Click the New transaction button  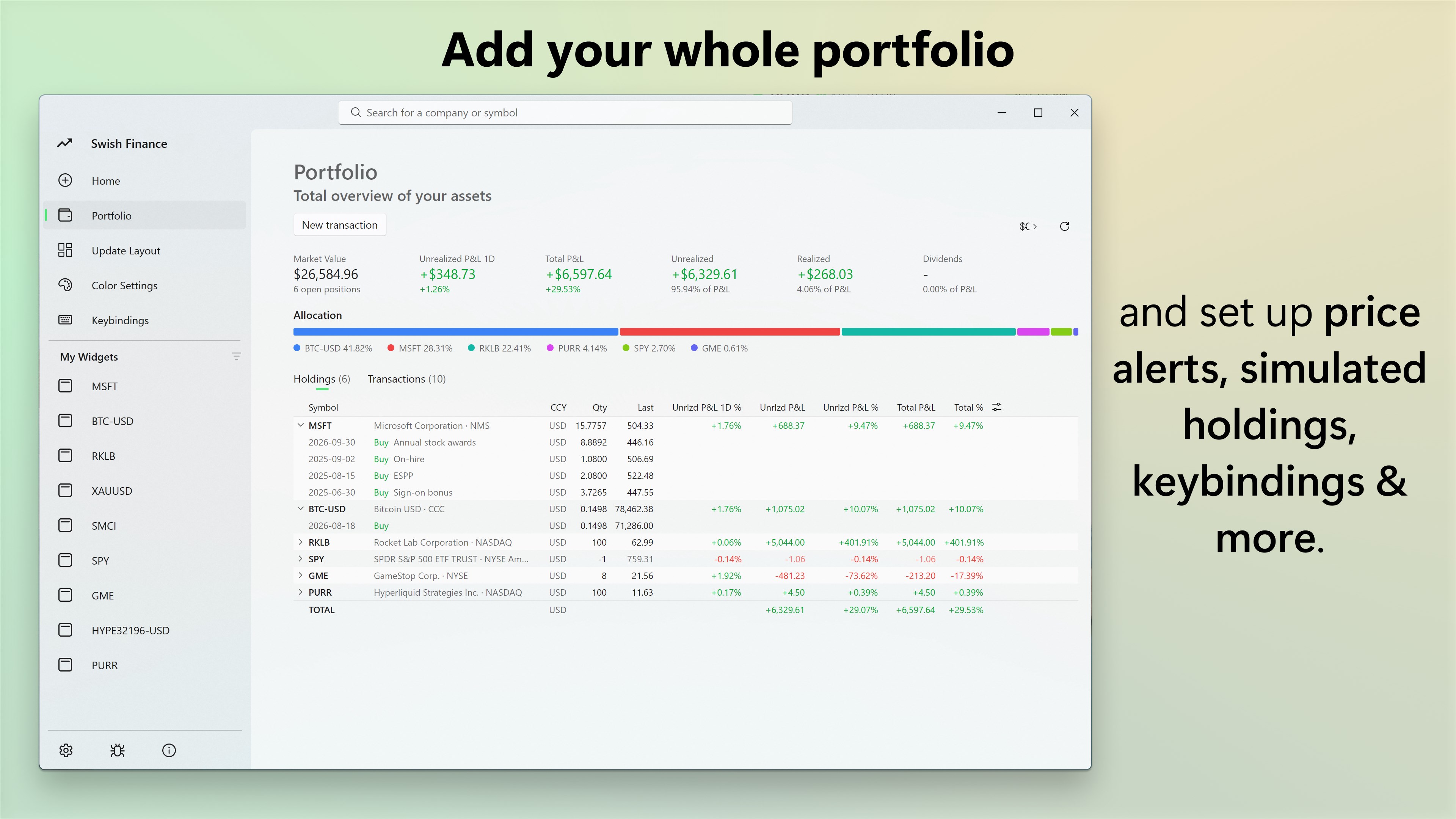[340, 225]
